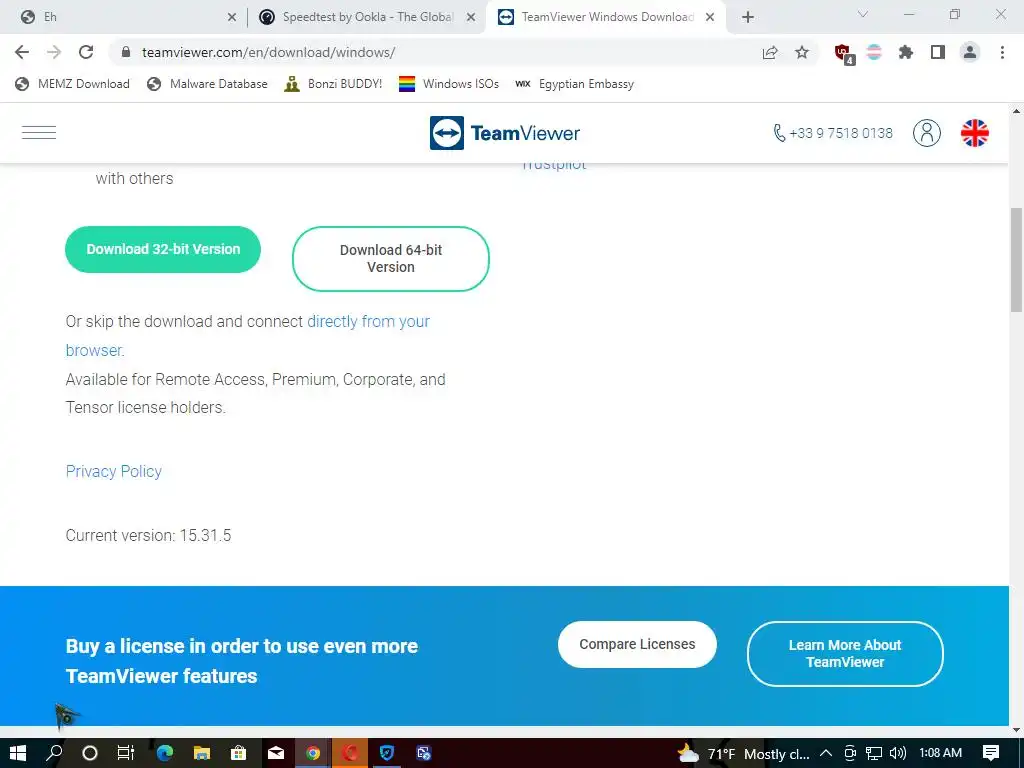Viewport: 1024px width, 768px height.
Task: Open the taskbar clock showing 1:08 AM
Action: pyautogui.click(x=940, y=753)
